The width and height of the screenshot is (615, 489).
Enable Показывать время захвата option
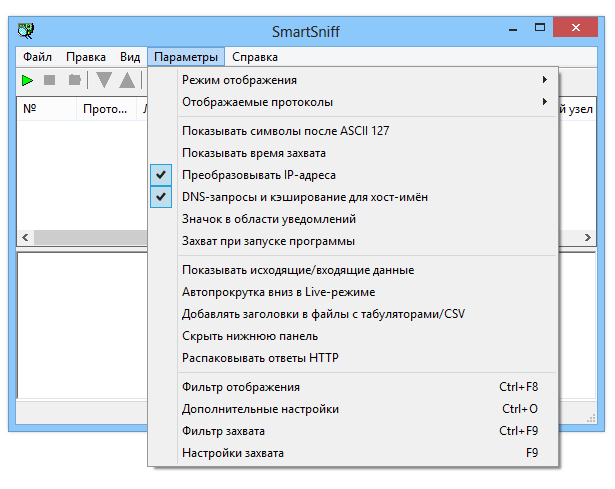click(254, 153)
